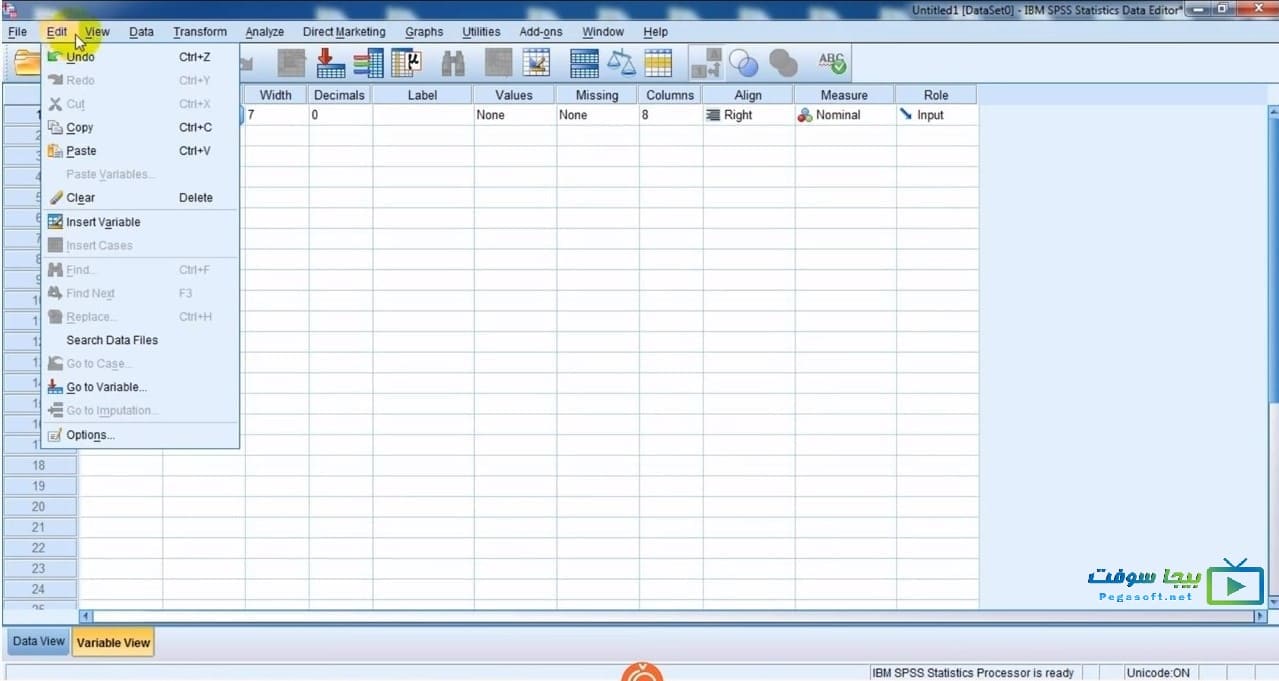Open the Direct Marketing menu

(x=344, y=32)
